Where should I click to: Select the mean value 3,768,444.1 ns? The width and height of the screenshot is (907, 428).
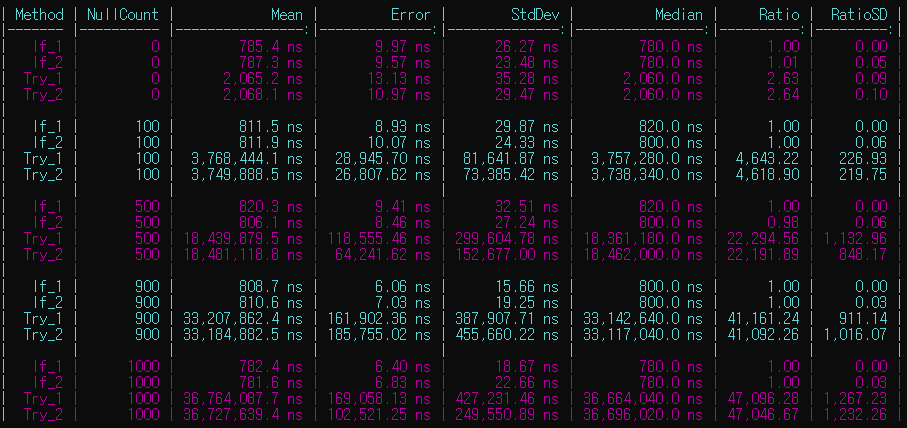tap(247, 158)
